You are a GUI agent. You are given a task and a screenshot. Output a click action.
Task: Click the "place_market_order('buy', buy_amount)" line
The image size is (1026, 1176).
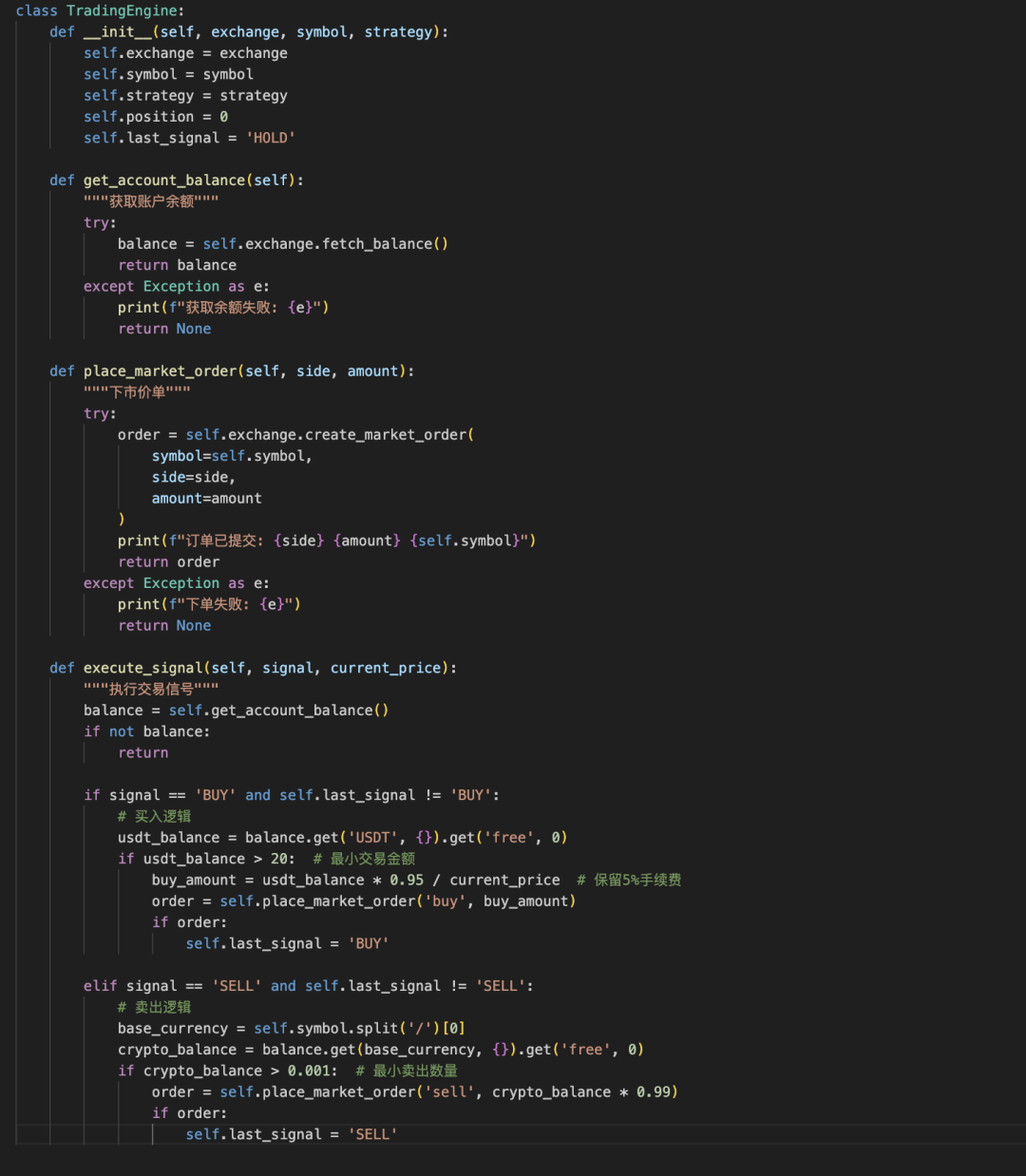tap(364, 901)
